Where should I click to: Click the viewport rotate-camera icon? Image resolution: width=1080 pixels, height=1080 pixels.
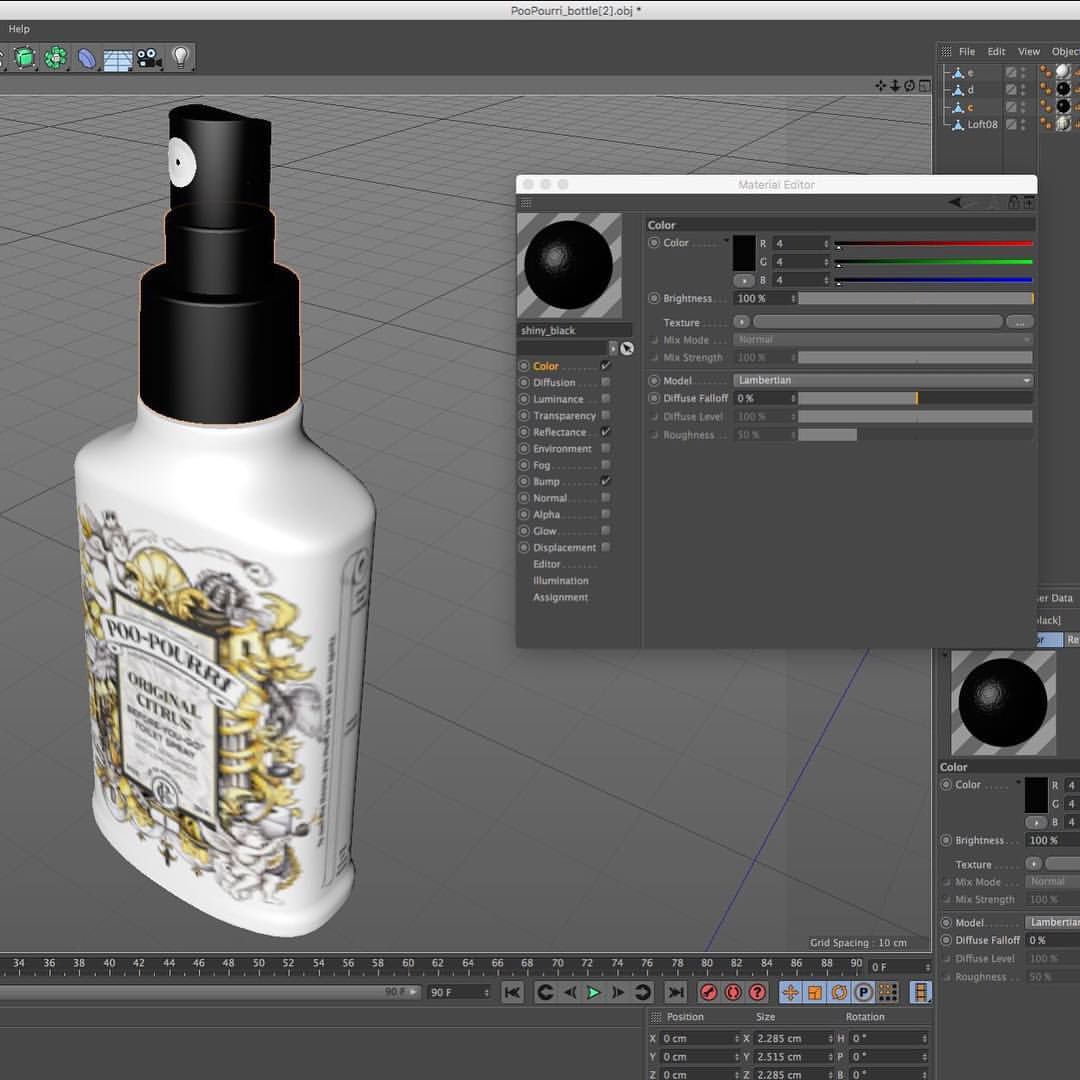point(909,85)
